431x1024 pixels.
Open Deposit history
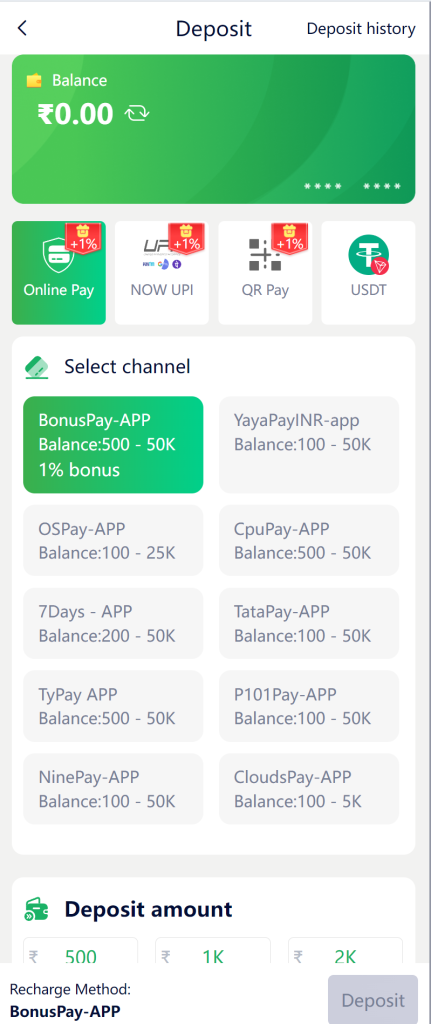click(x=361, y=29)
